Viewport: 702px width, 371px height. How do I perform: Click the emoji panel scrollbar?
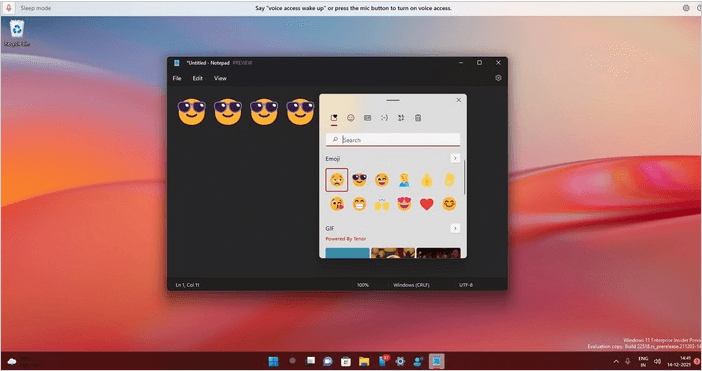464,177
